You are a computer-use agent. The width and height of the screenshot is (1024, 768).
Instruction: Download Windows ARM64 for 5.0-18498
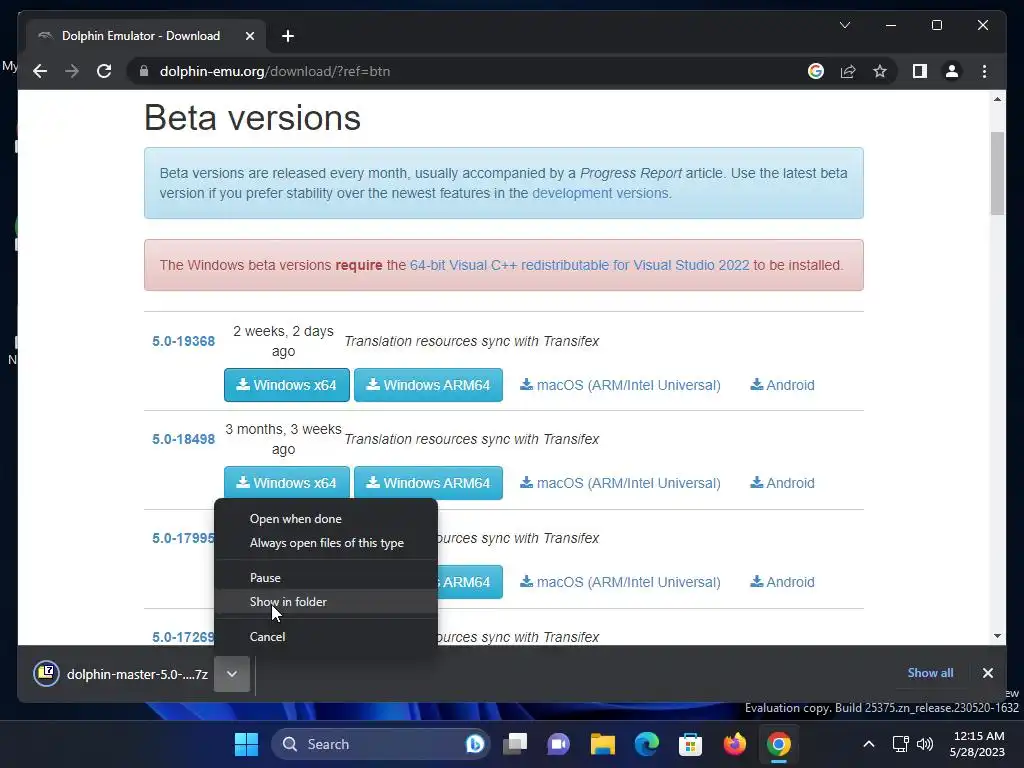tap(428, 483)
